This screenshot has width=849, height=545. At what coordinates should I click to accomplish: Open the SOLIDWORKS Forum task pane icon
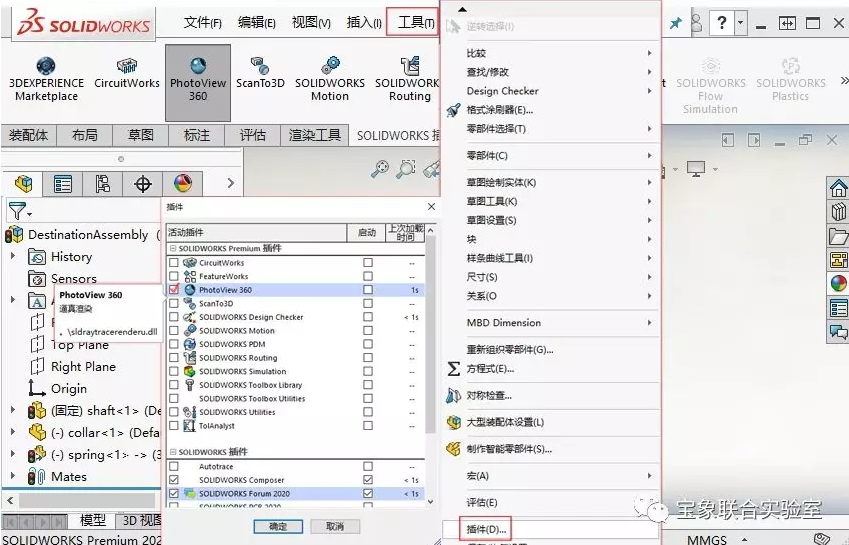click(x=838, y=331)
